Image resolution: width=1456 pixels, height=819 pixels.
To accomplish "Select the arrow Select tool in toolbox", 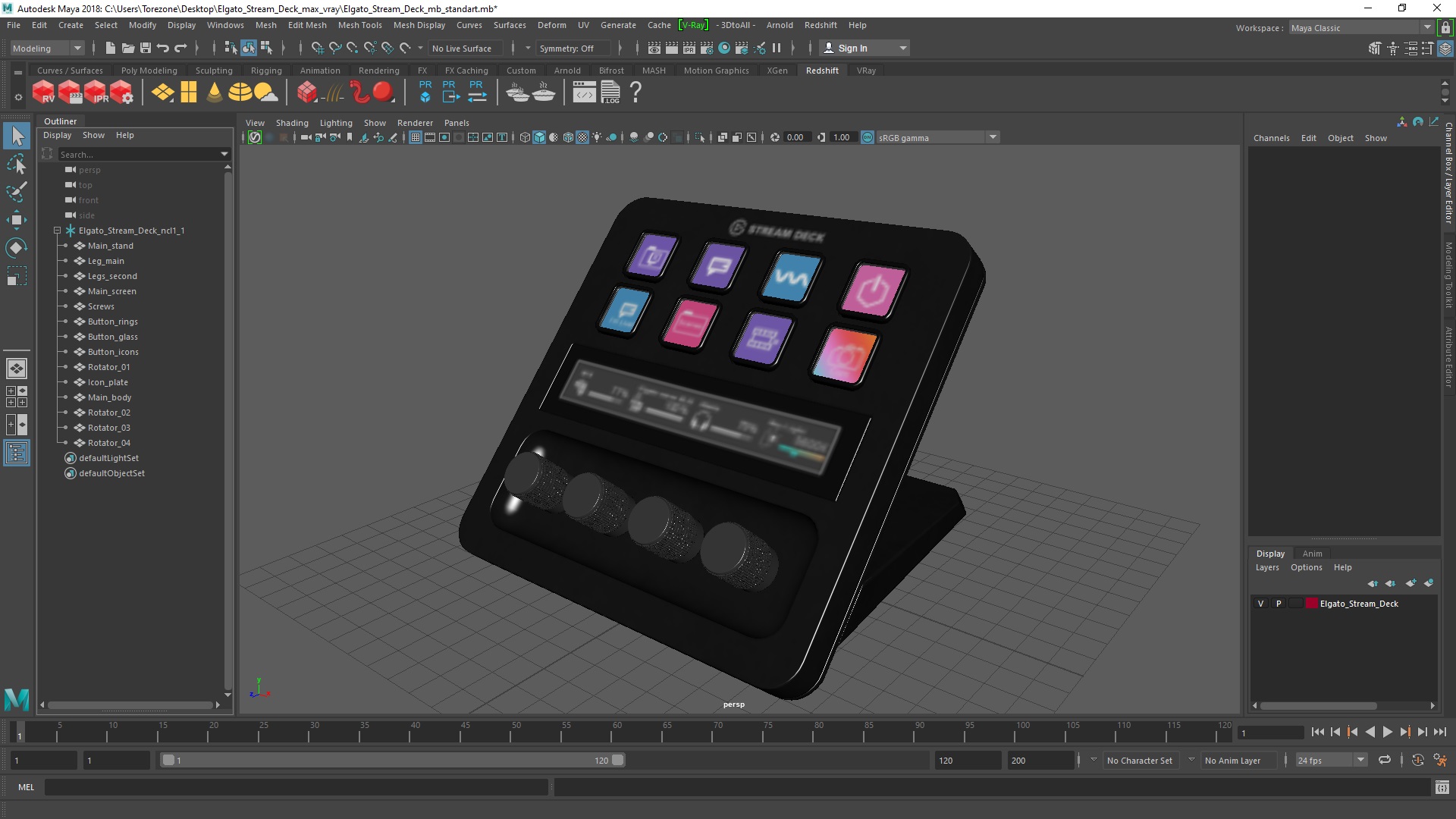I will [17, 136].
